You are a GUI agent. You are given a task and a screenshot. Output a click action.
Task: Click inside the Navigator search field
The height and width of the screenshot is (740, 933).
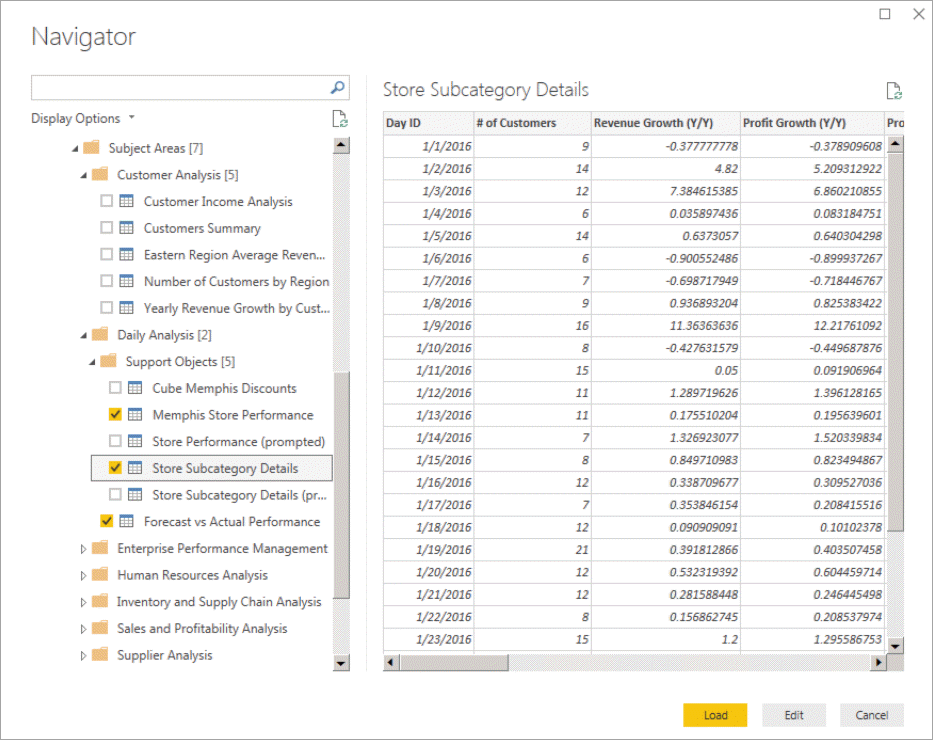(x=180, y=88)
